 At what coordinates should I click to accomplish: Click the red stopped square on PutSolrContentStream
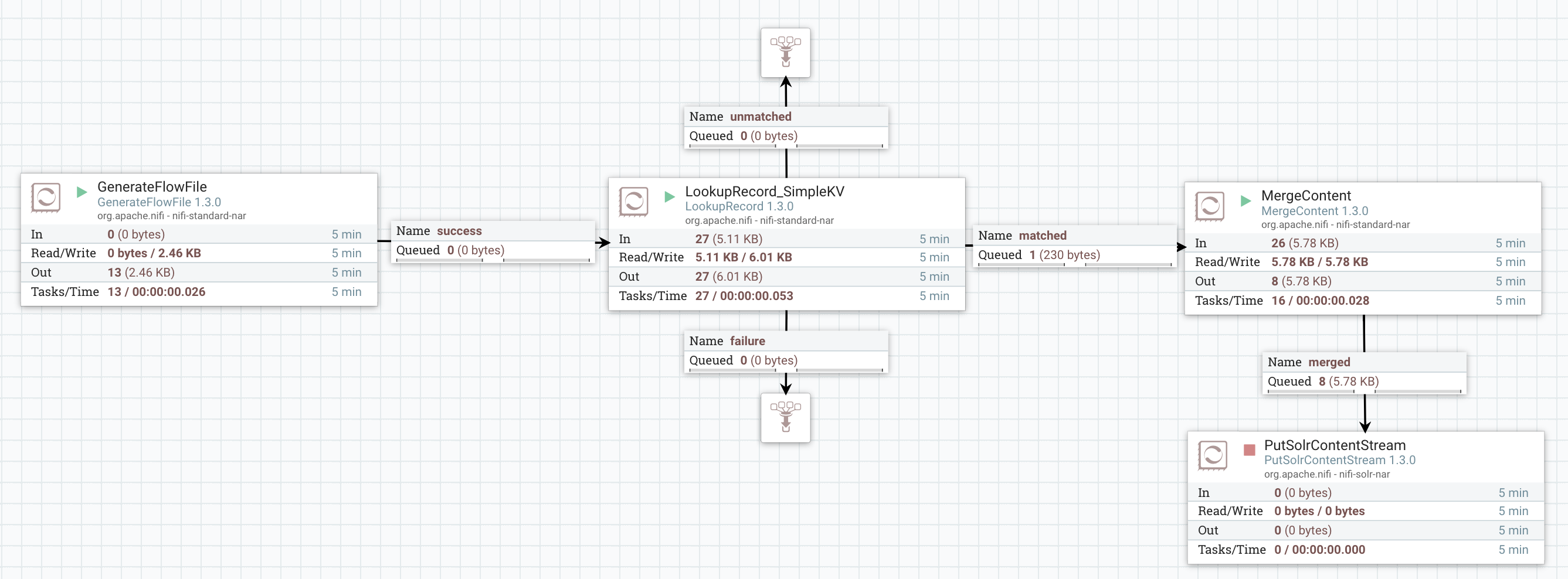point(1248,451)
